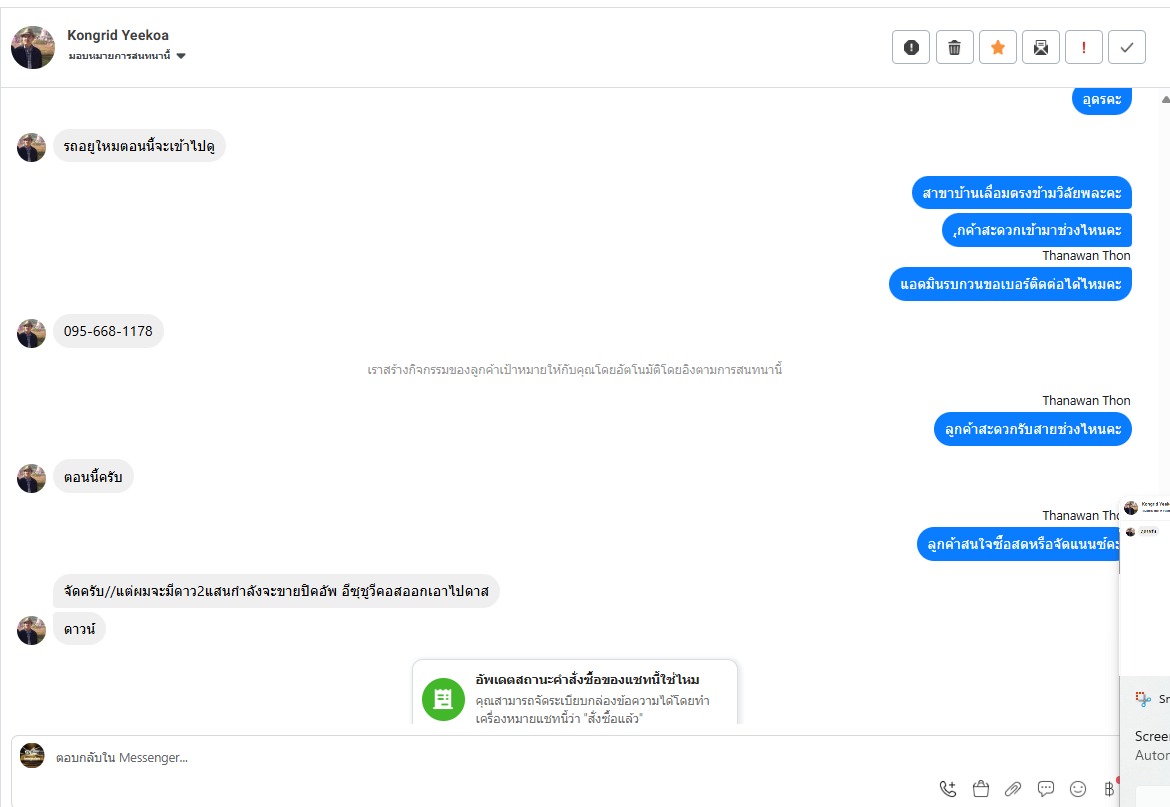Click the page avatar beside reply box

point(32,756)
